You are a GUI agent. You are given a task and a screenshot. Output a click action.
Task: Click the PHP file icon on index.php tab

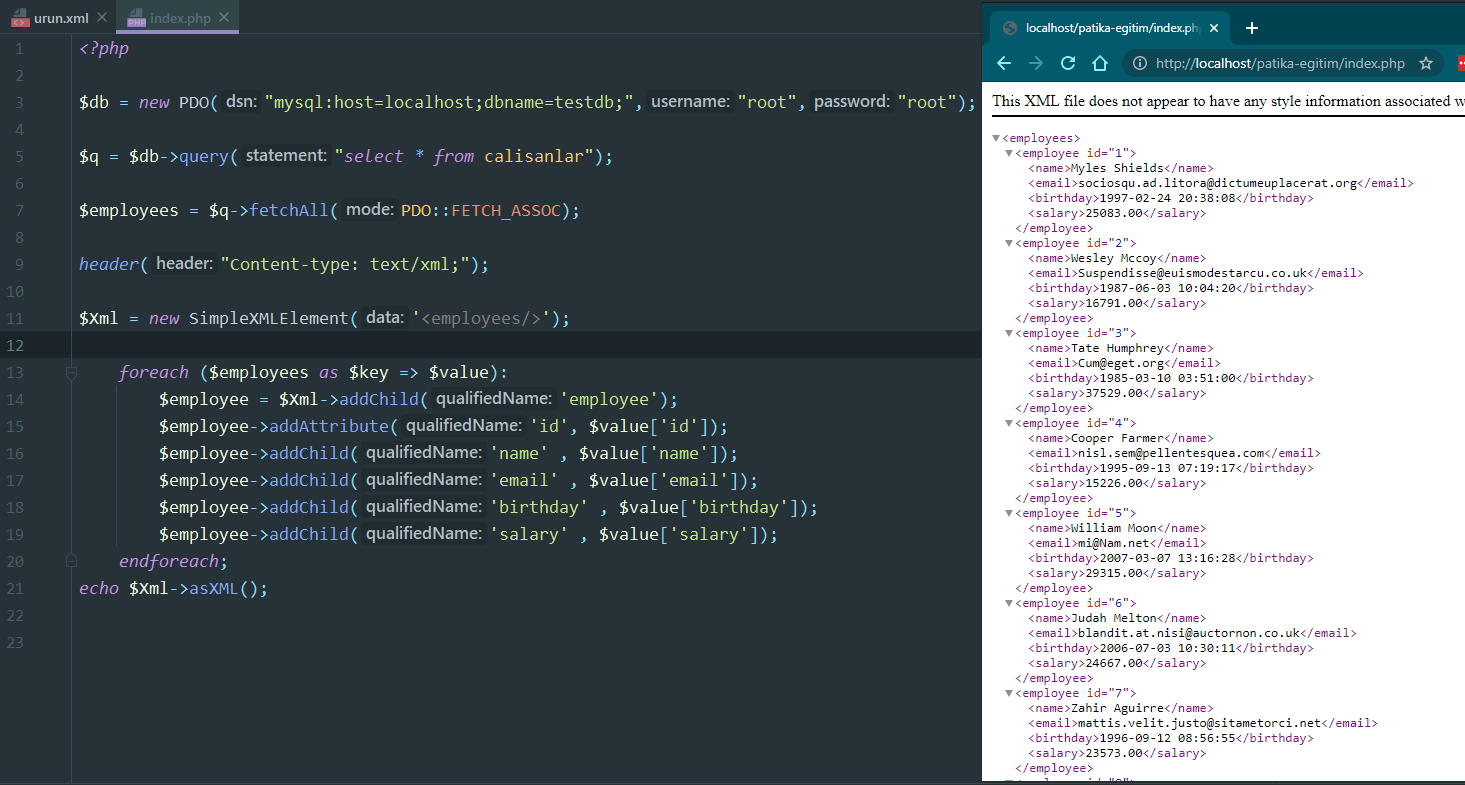[x=137, y=18]
